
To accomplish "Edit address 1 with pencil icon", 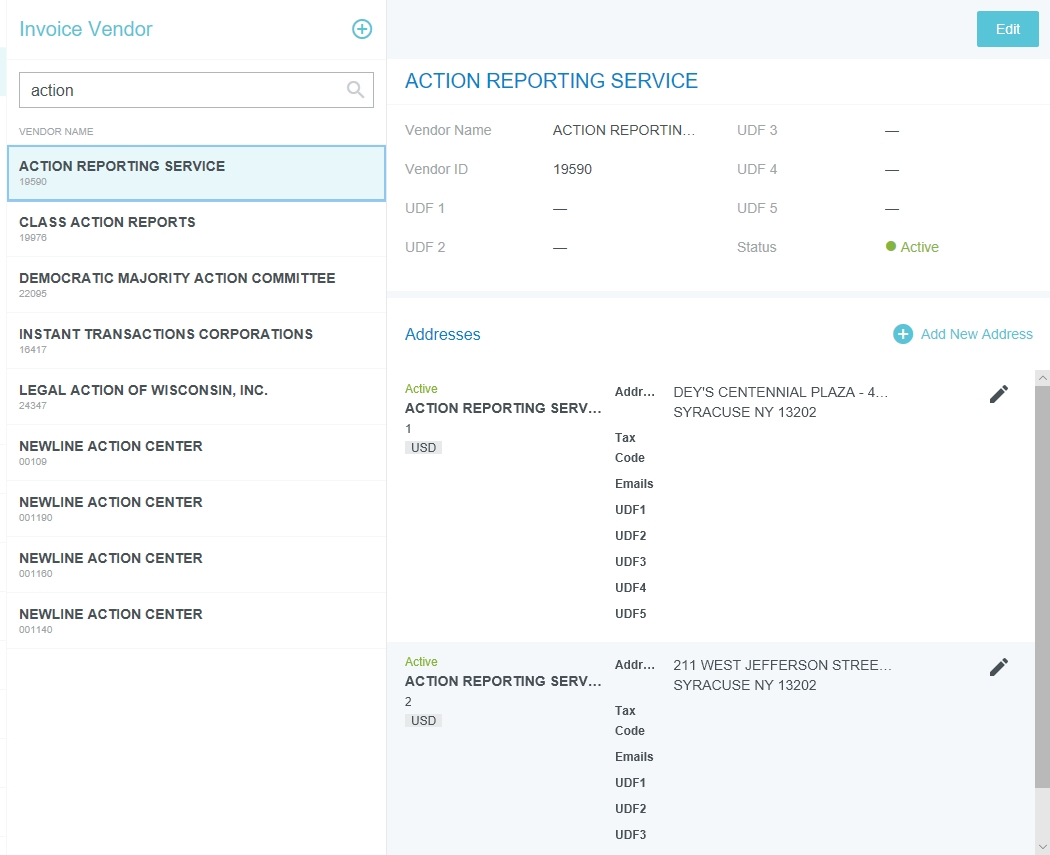I will (x=998, y=394).
